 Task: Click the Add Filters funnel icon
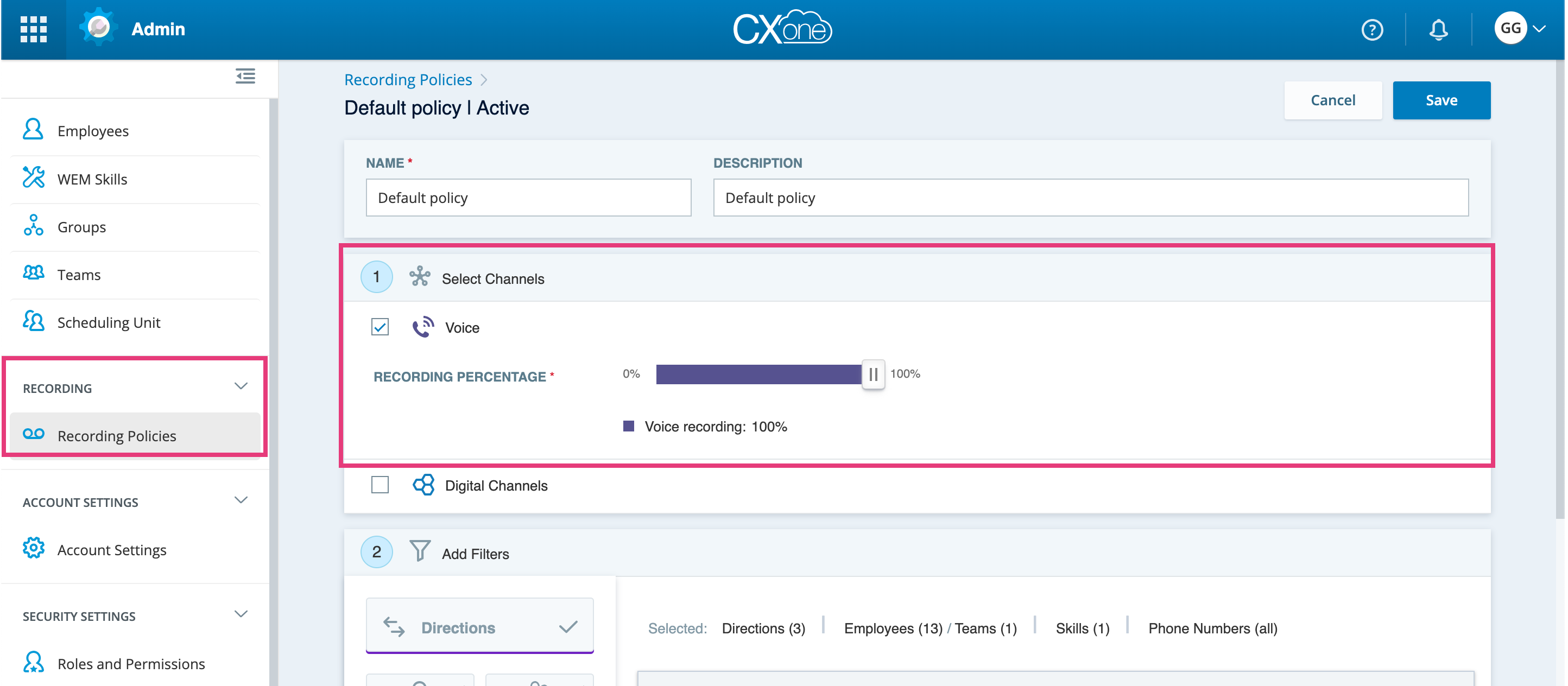tap(419, 551)
